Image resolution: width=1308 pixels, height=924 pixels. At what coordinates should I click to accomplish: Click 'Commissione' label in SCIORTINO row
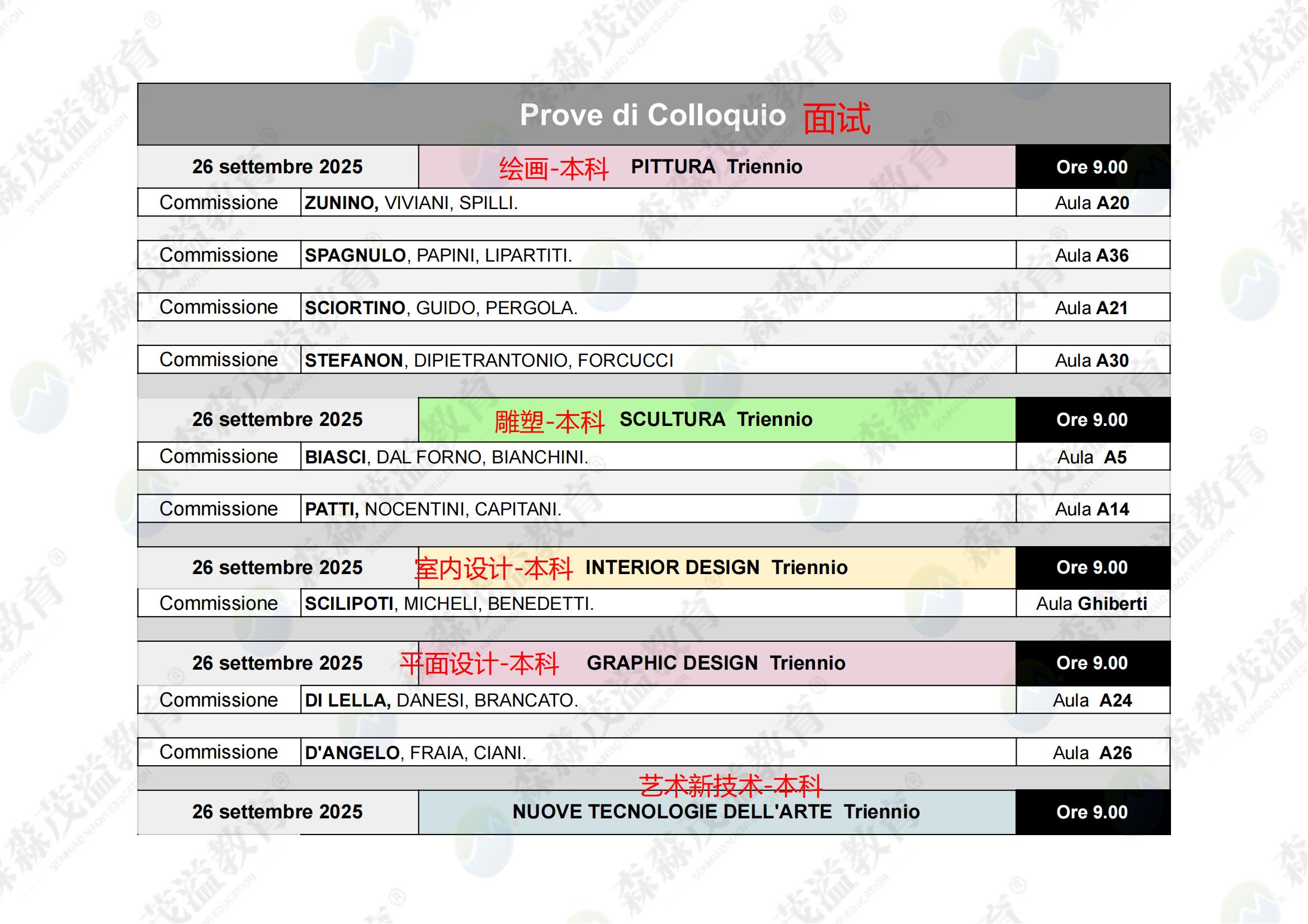[219, 307]
